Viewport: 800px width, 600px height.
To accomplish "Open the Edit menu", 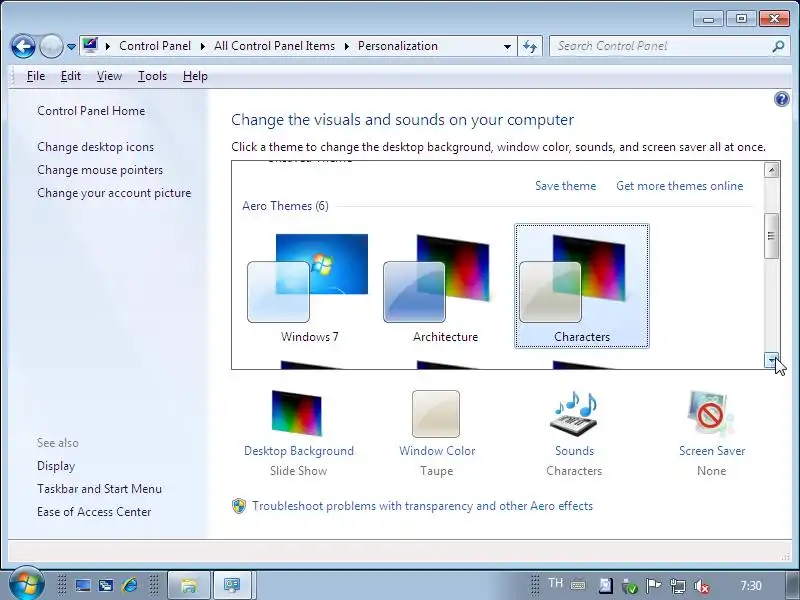I will tap(70, 76).
